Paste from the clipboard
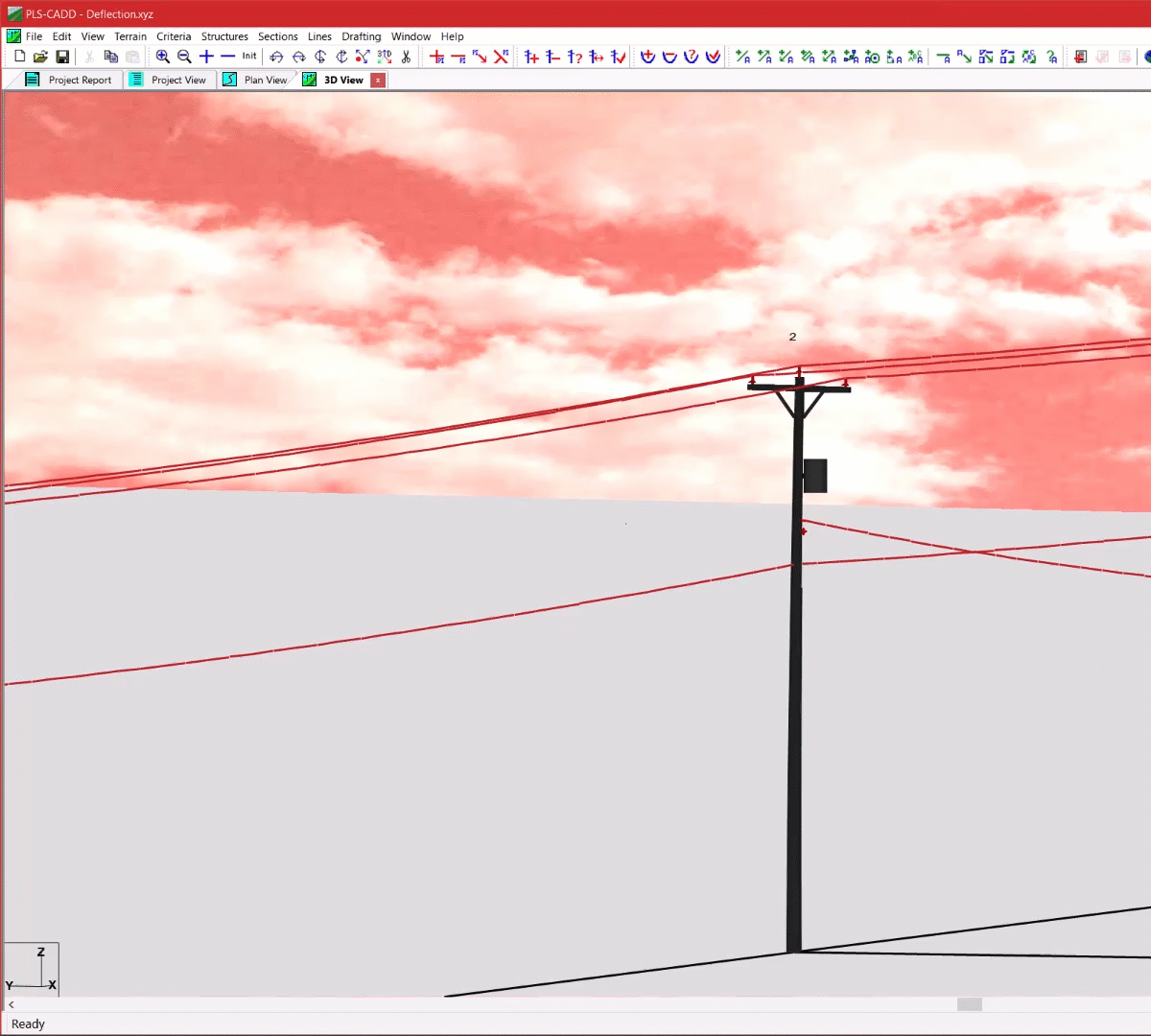The height and width of the screenshot is (1036, 1151). tap(134, 57)
